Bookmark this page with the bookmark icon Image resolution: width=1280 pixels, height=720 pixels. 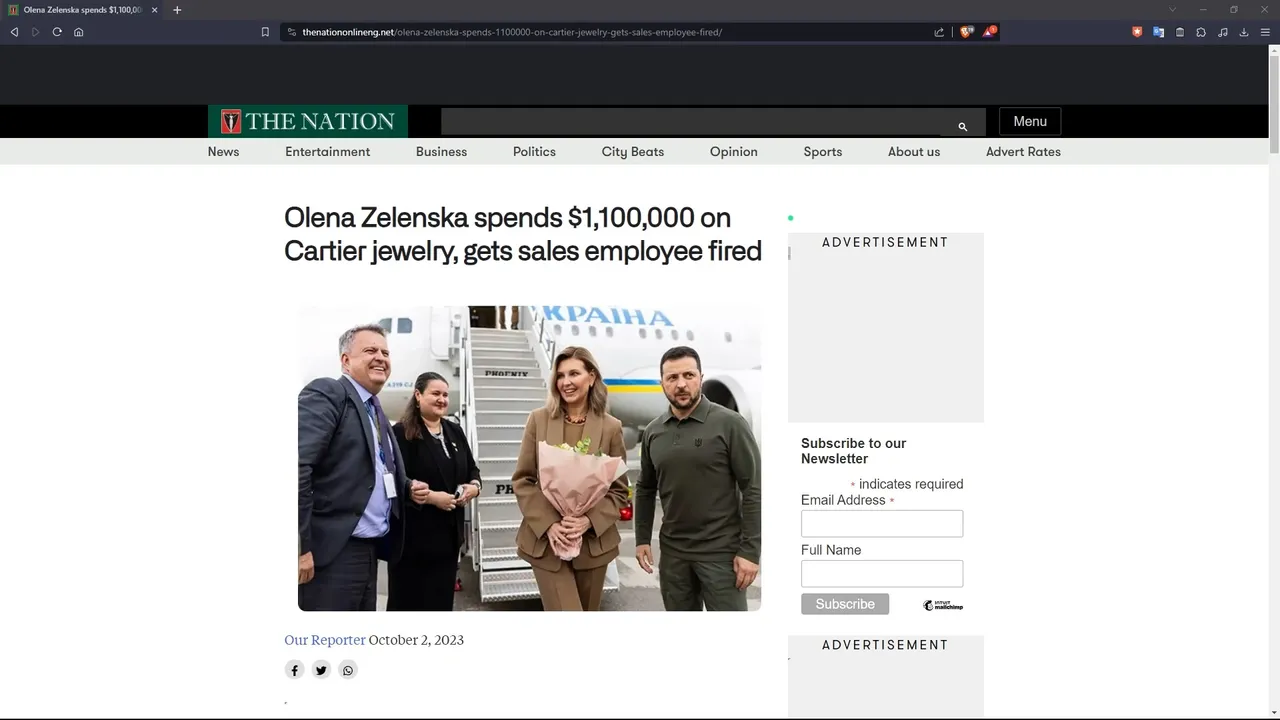(265, 32)
